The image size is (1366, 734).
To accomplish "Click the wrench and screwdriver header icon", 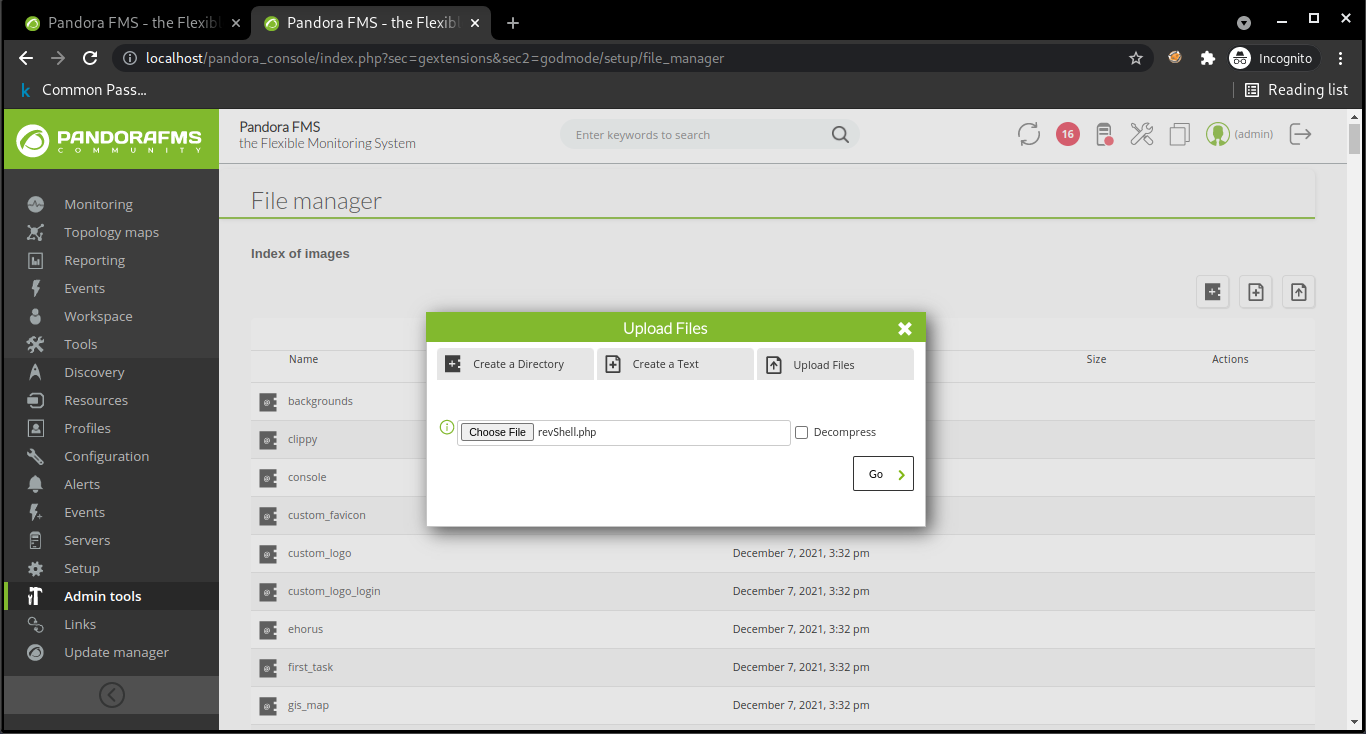I will pos(1142,134).
